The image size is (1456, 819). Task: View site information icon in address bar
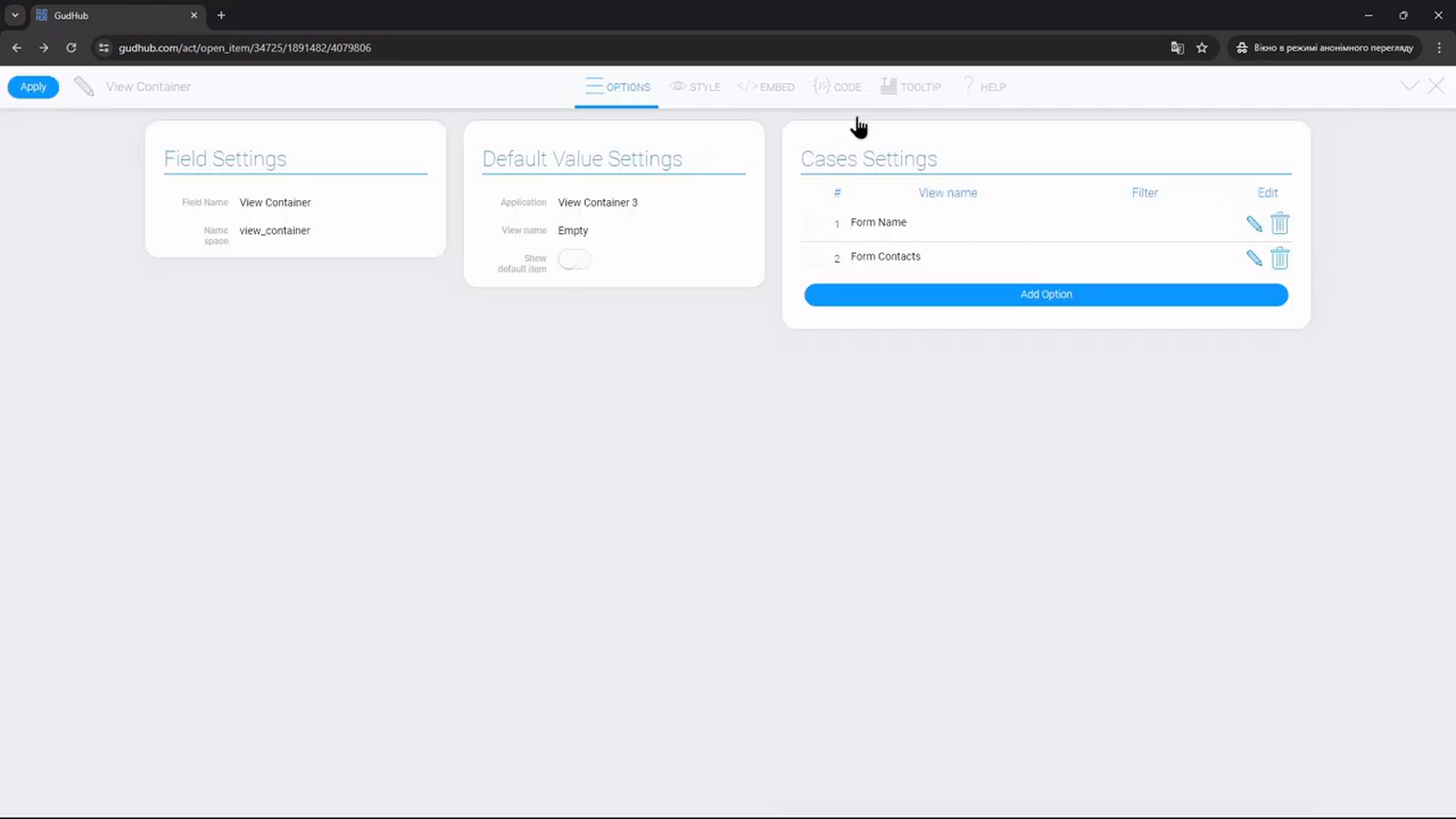click(104, 47)
